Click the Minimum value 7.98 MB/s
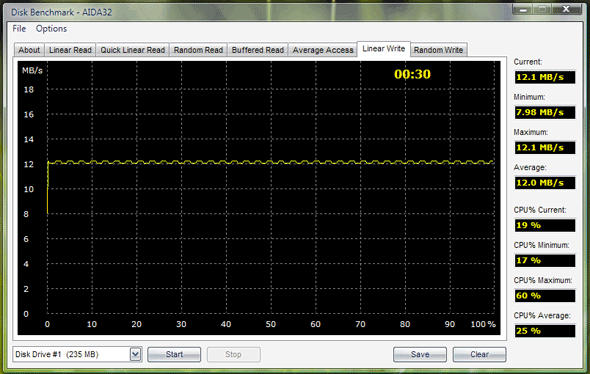The height and width of the screenshot is (374, 590). point(545,112)
